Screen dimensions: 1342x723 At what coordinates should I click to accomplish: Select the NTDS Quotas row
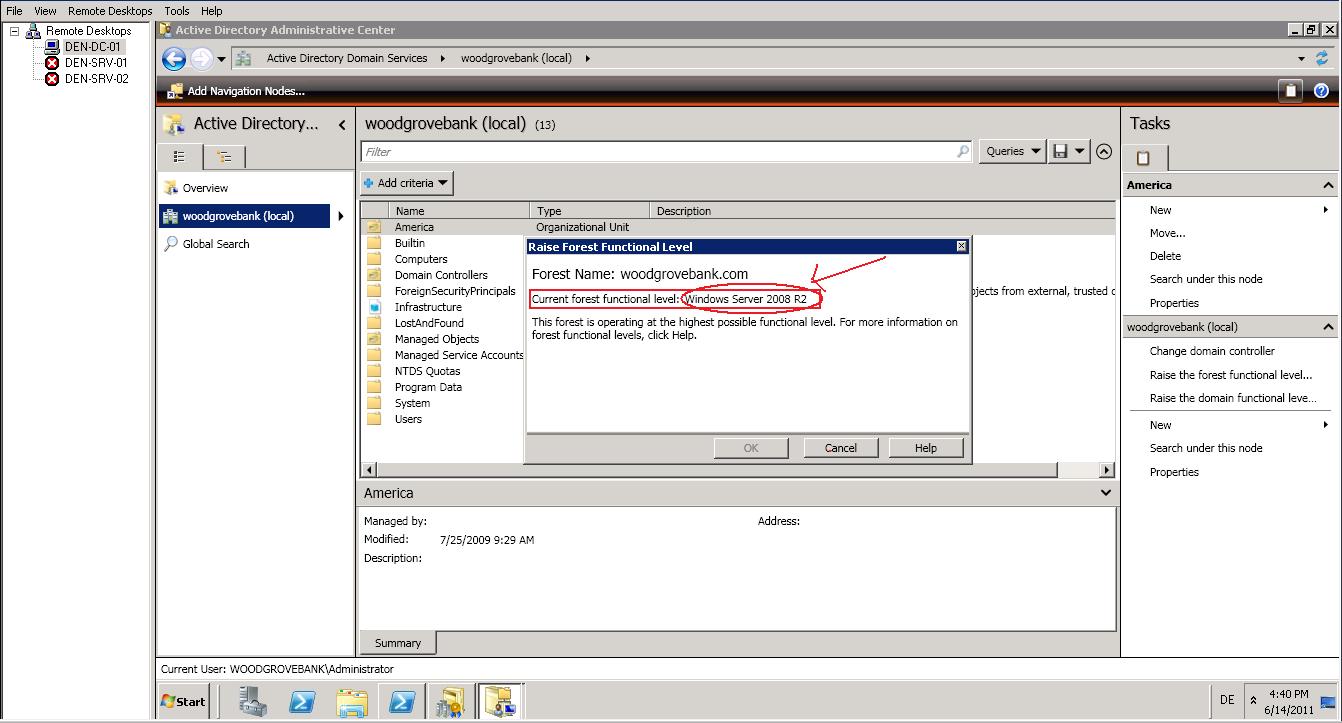click(x=427, y=371)
